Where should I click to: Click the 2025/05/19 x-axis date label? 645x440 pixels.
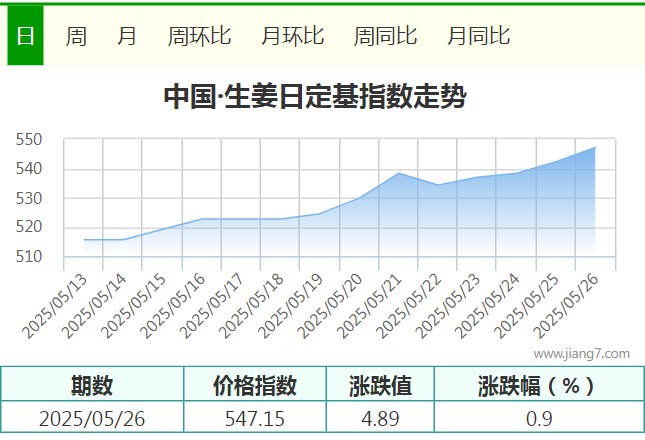point(290,306)
